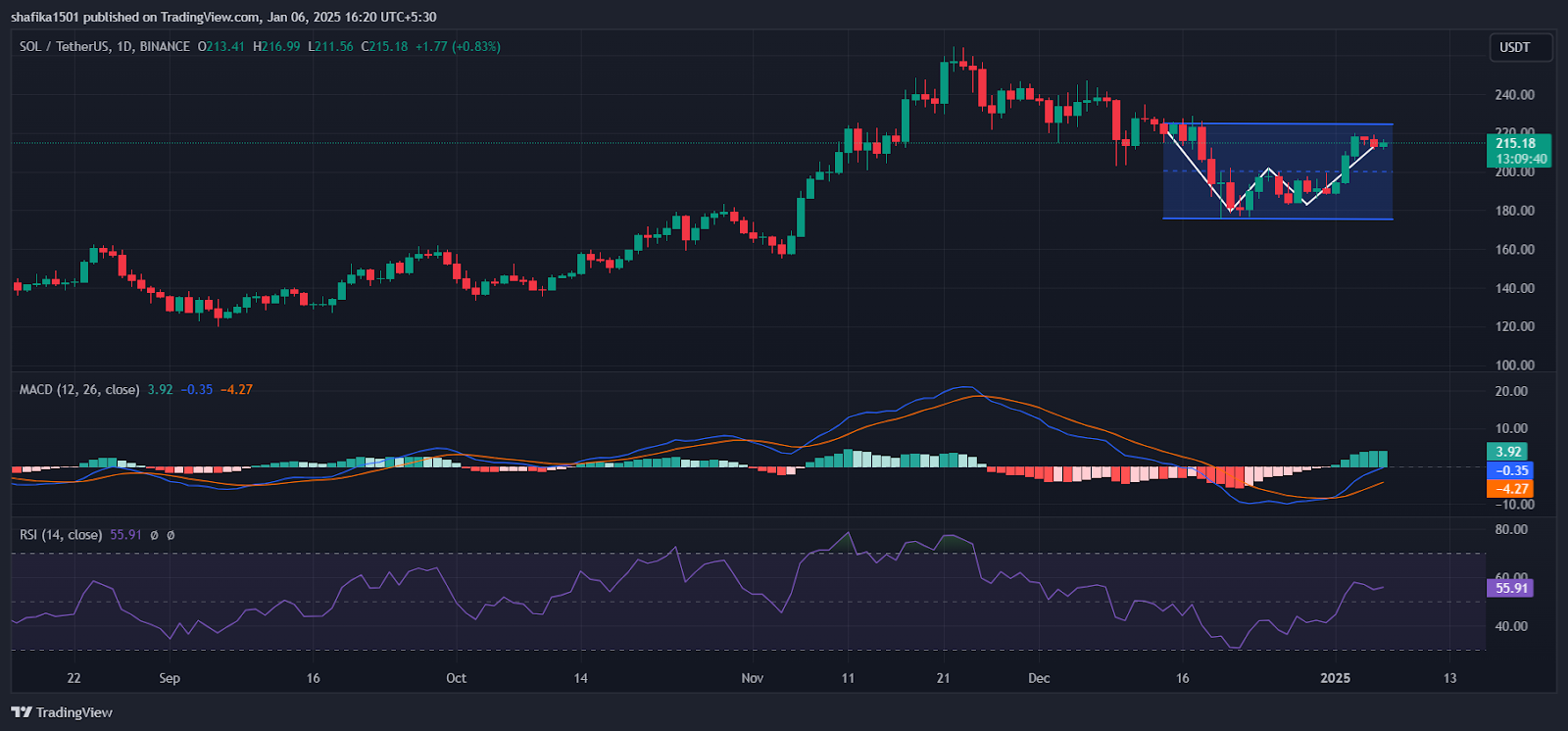Click the 100.00 level on price scale
Viewport: 1568px width, 731px height.
pos(1515,365)
